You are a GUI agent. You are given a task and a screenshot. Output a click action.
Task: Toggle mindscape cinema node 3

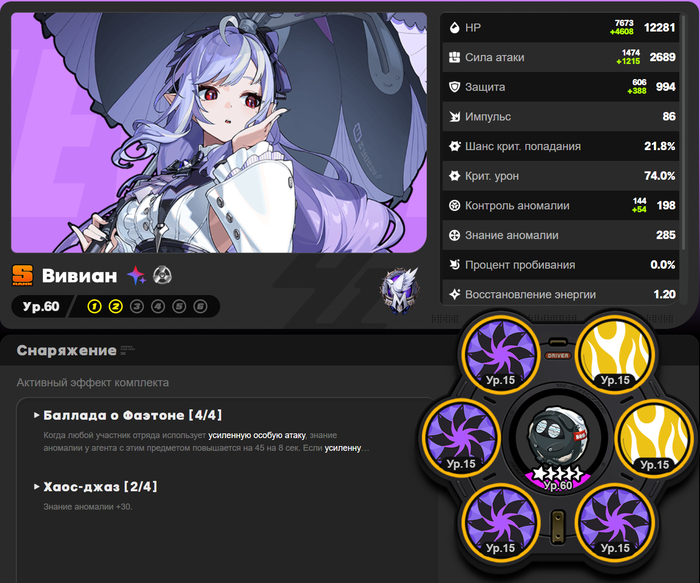pyautogui.click(x=137, y=307)
